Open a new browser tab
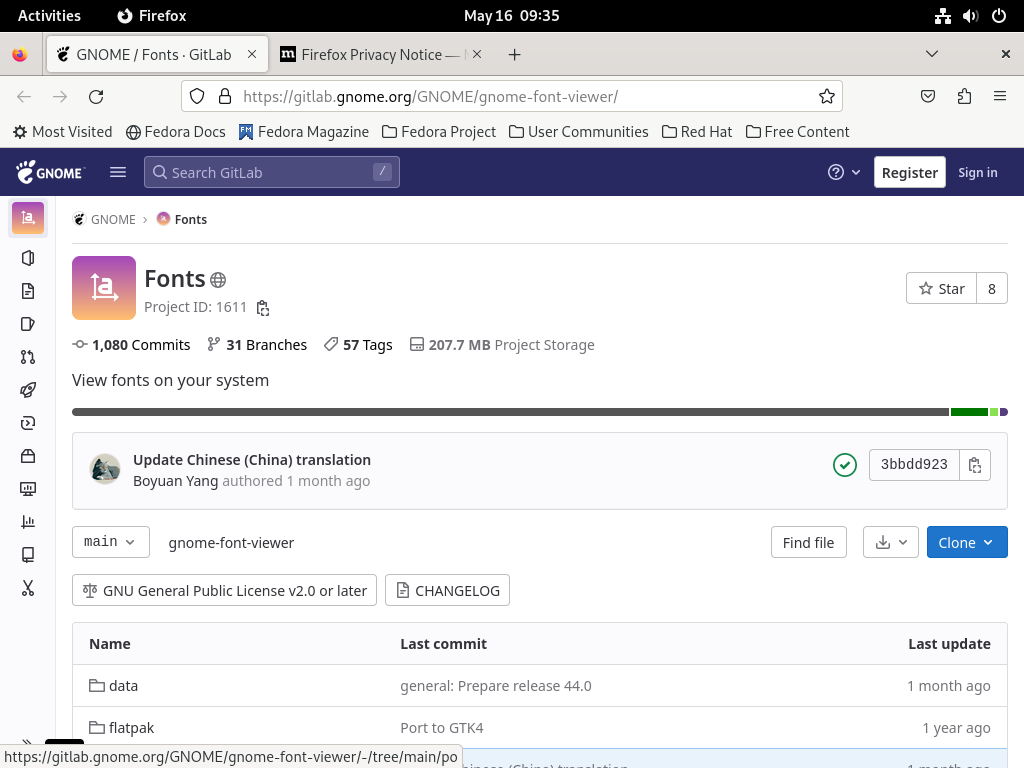Viewport: 1024px width, 768px height. click(x=515, y=54)
